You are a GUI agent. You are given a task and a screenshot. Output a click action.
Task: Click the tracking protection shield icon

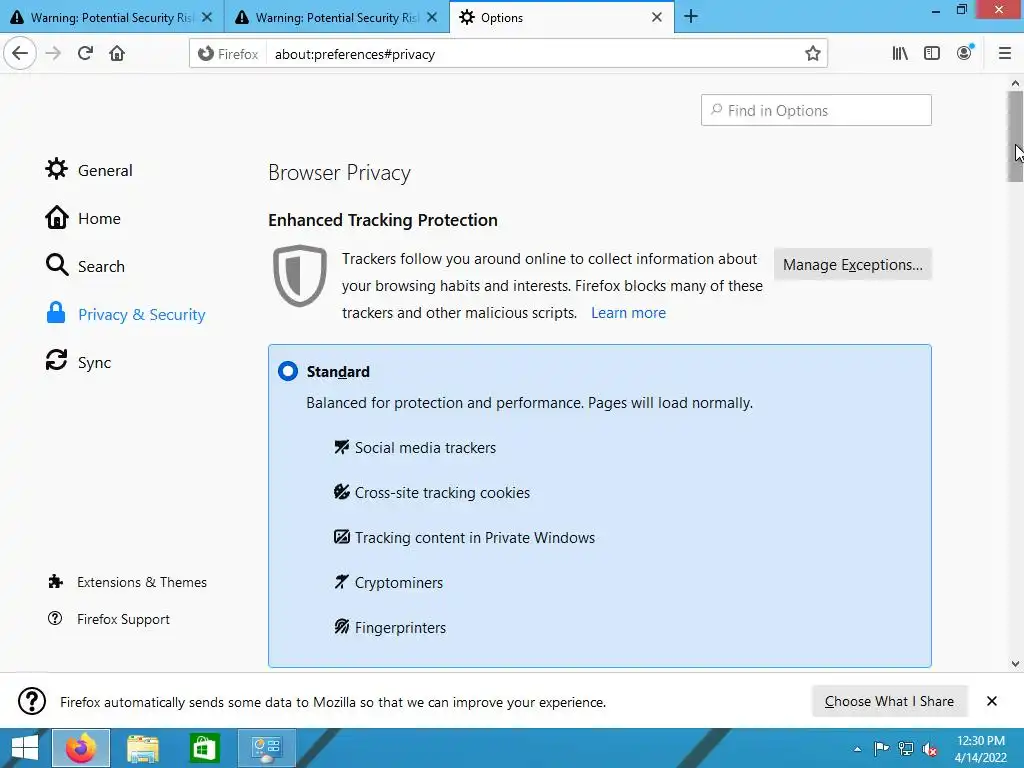[300, 276]
